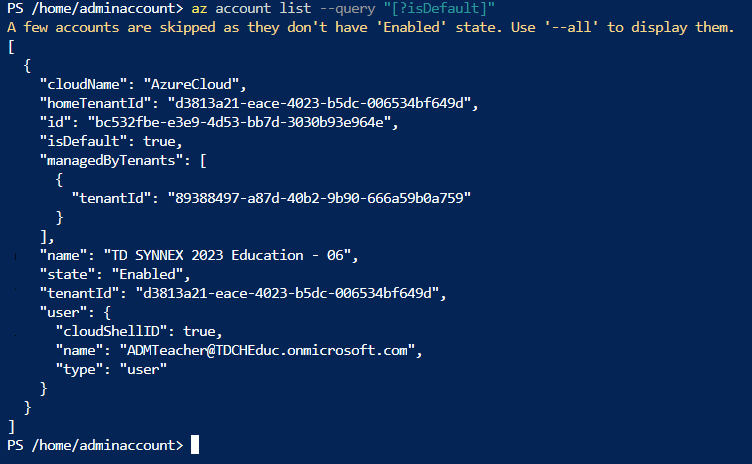Click the closing square bracket of the output
The image size is (752, 464).
coord(12,426)
